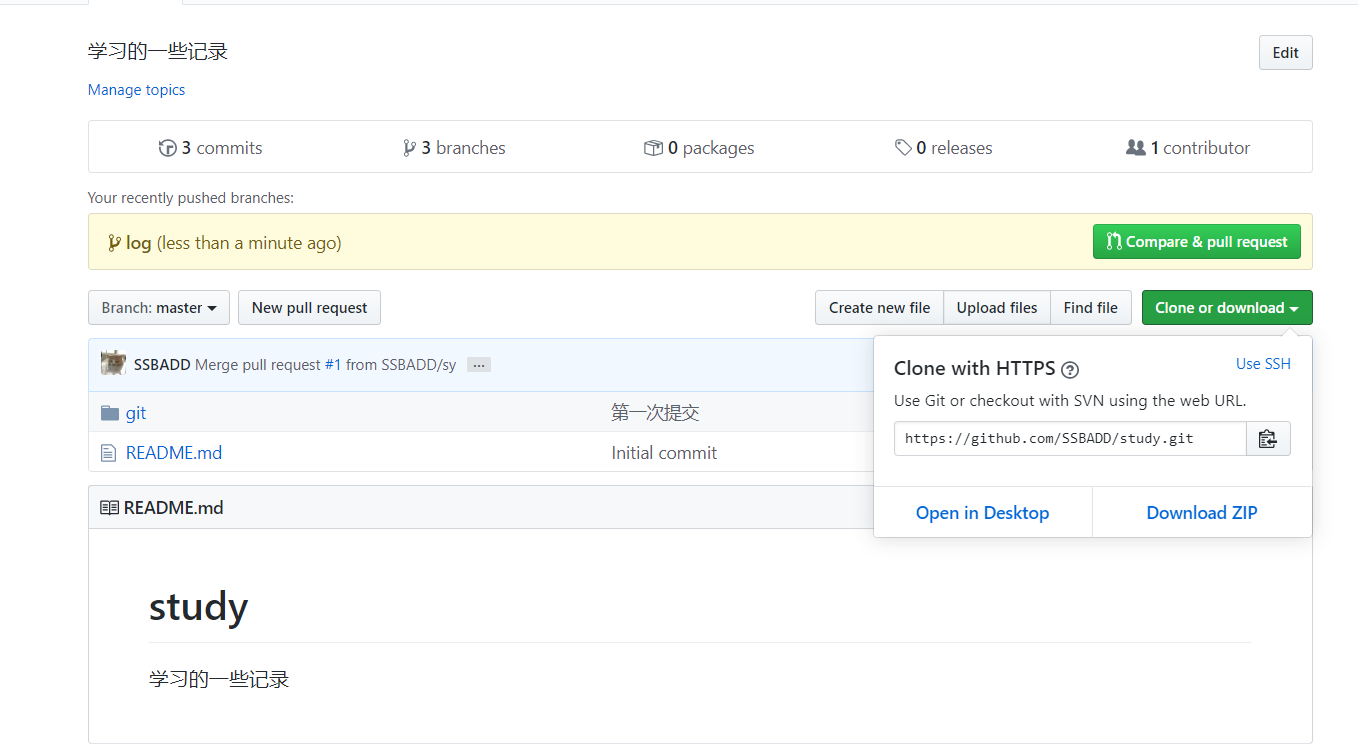The image size is (1358, 746).
Task: Click the Initial commit message
Action: point(664,453)
